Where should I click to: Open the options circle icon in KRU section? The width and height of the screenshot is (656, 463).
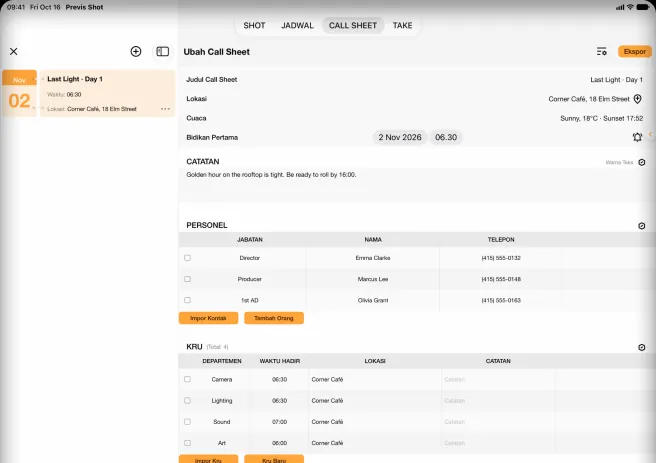[x=642, y=347]
